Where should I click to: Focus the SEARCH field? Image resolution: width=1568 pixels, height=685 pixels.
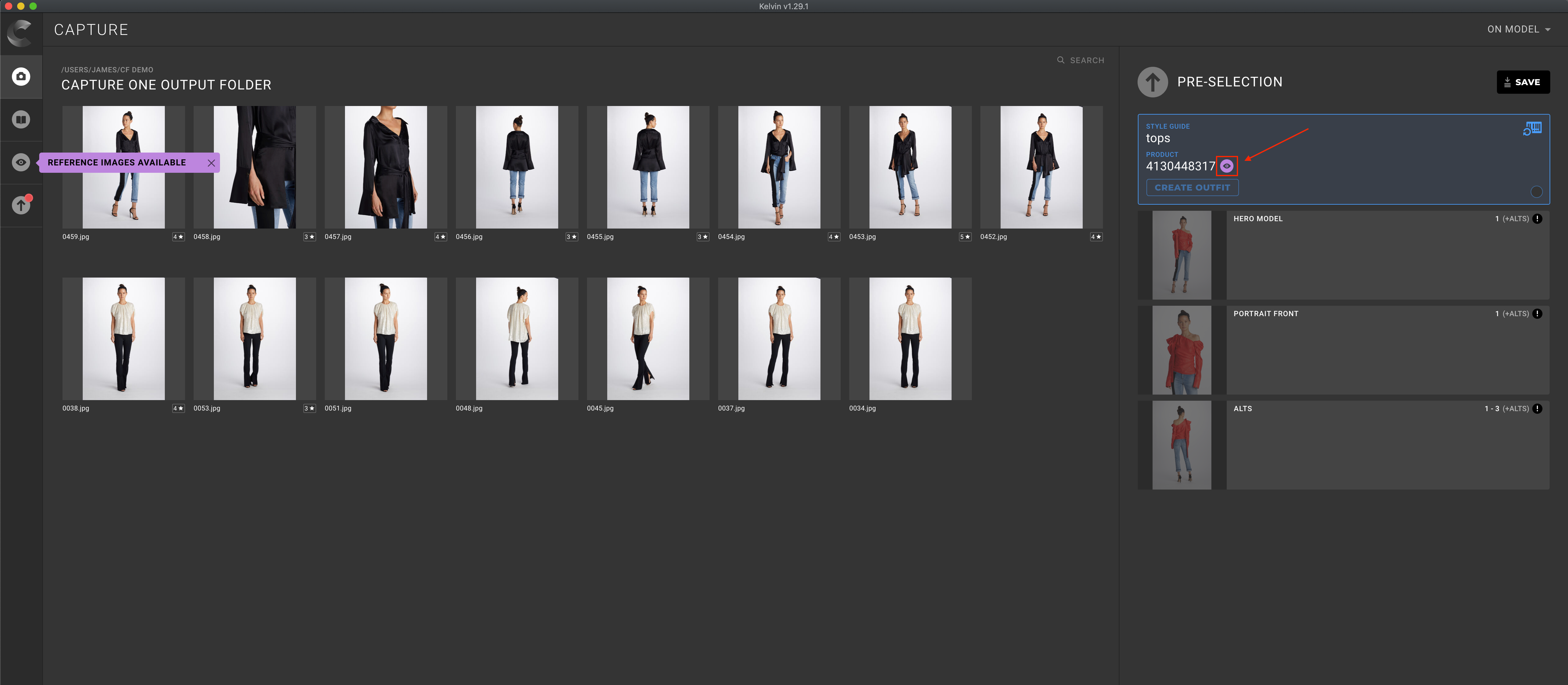tap(1087, 60)
